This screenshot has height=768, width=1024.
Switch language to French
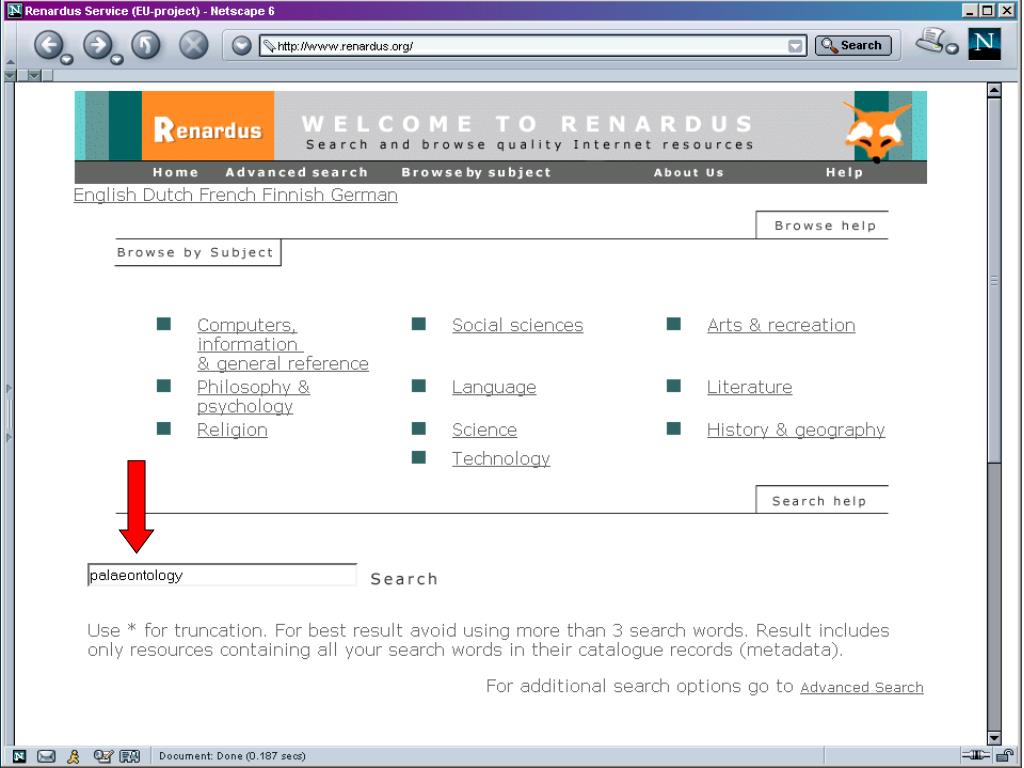228,195
